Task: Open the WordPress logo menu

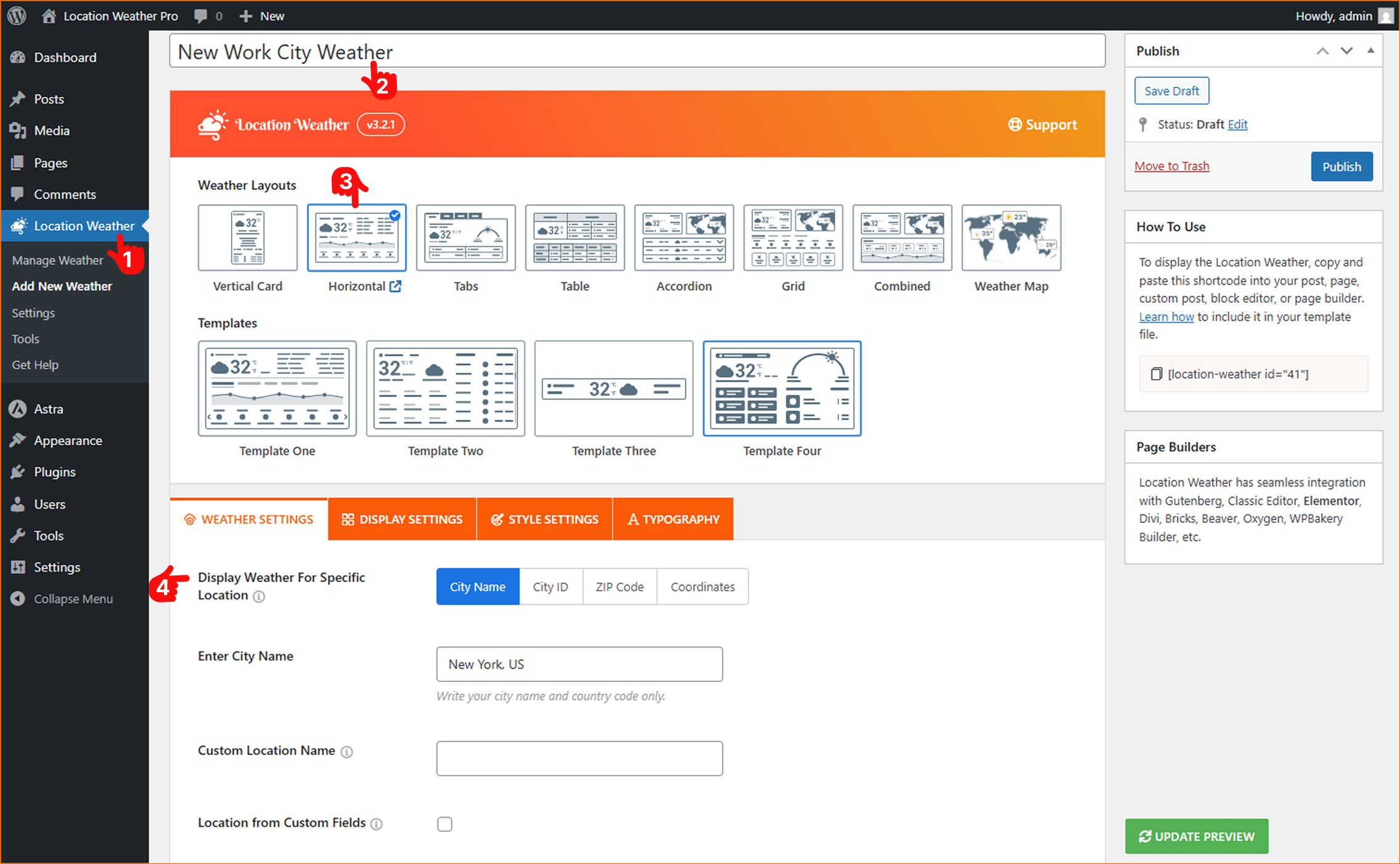Action: [x=17, y=15]
